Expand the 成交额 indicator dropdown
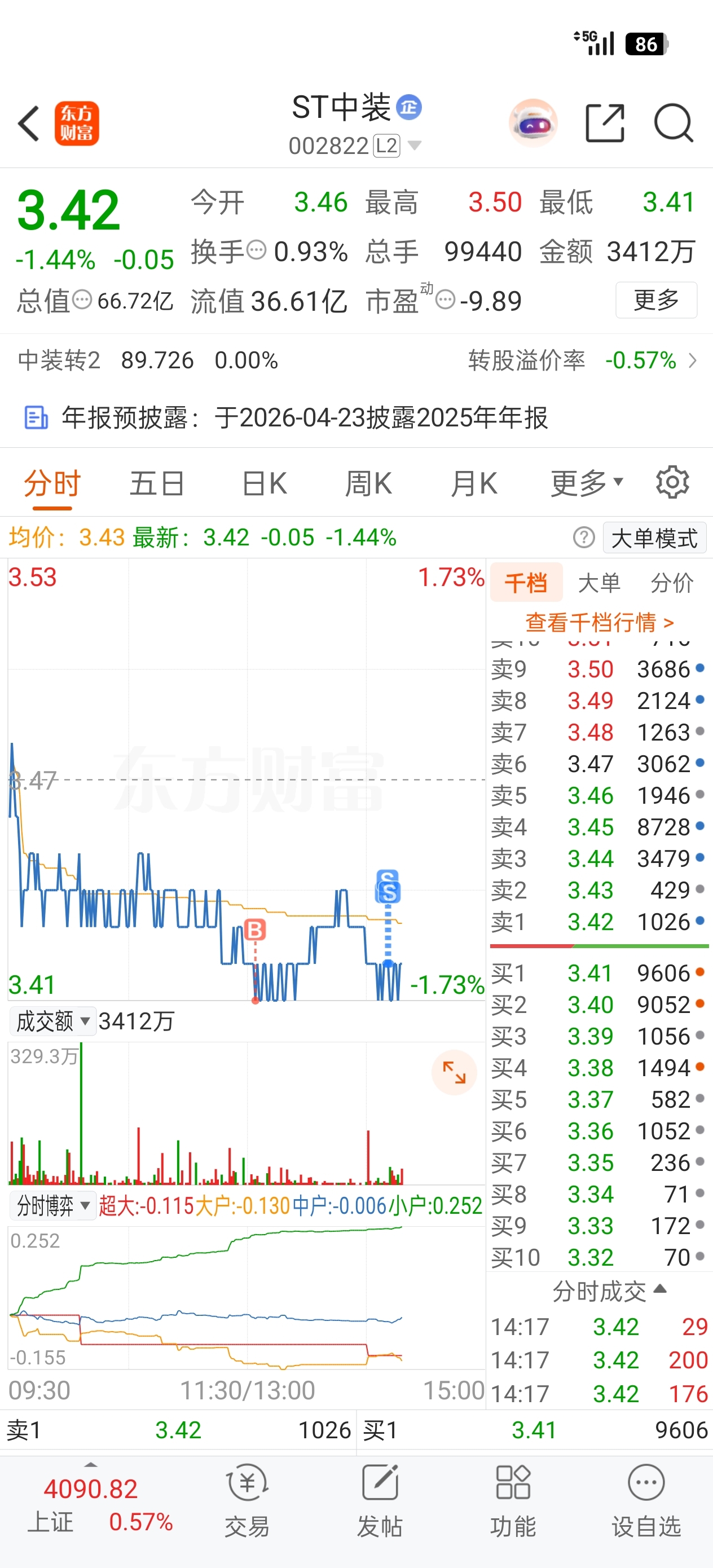The image size is (713, 1568). (x=53, y=1021)
